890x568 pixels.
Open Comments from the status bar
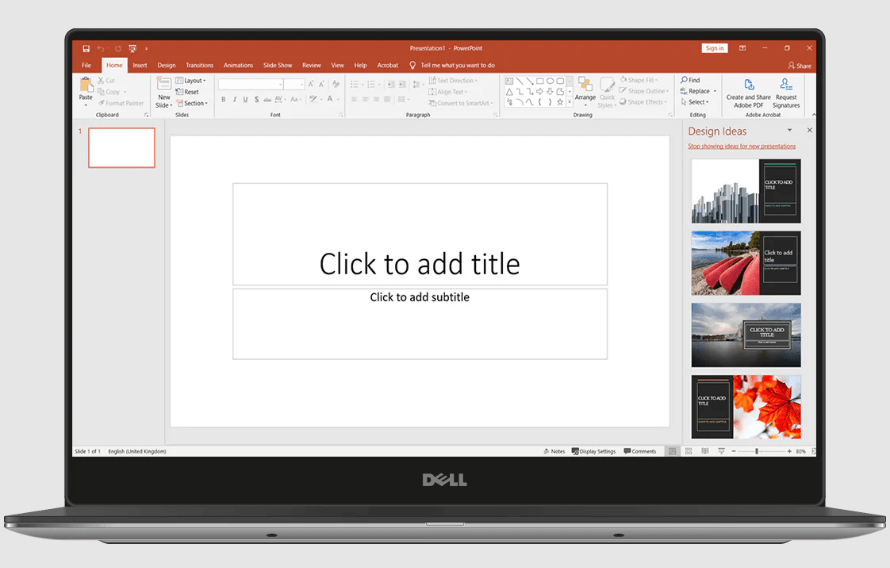pyautogui.click(x=640, y=452)
